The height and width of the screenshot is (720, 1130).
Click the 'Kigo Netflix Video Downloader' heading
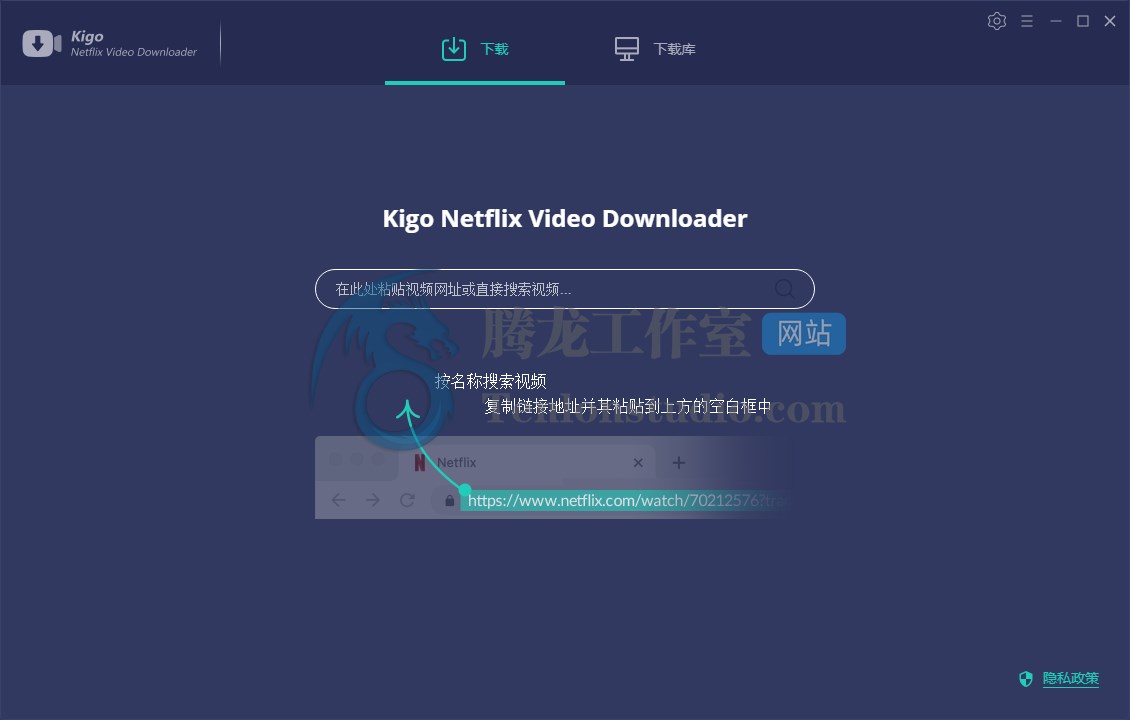(x=564, y=218)
